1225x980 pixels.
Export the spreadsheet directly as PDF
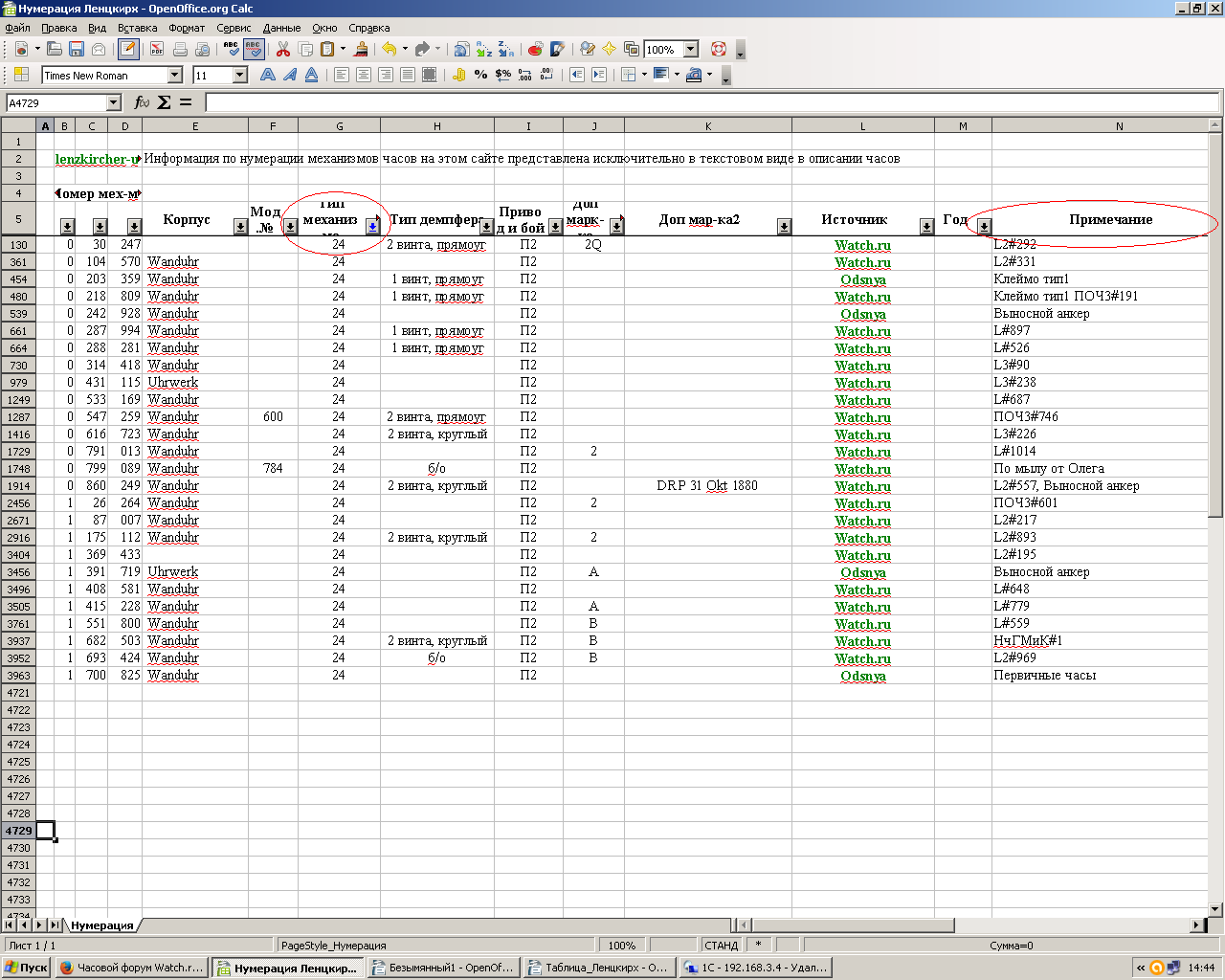pyautogui.click(x=156, y=49)
